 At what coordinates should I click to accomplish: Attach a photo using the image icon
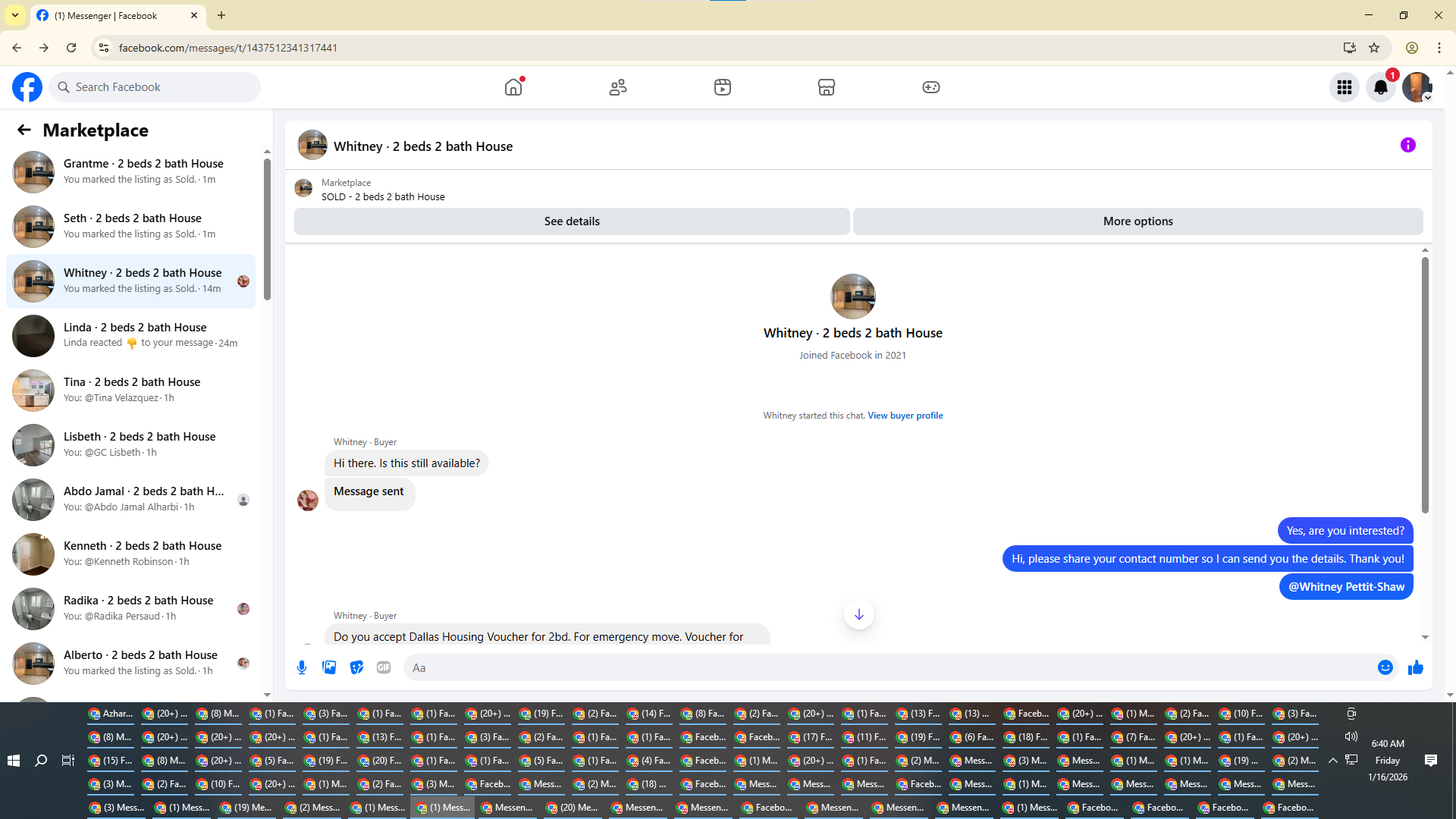(329, 667)
